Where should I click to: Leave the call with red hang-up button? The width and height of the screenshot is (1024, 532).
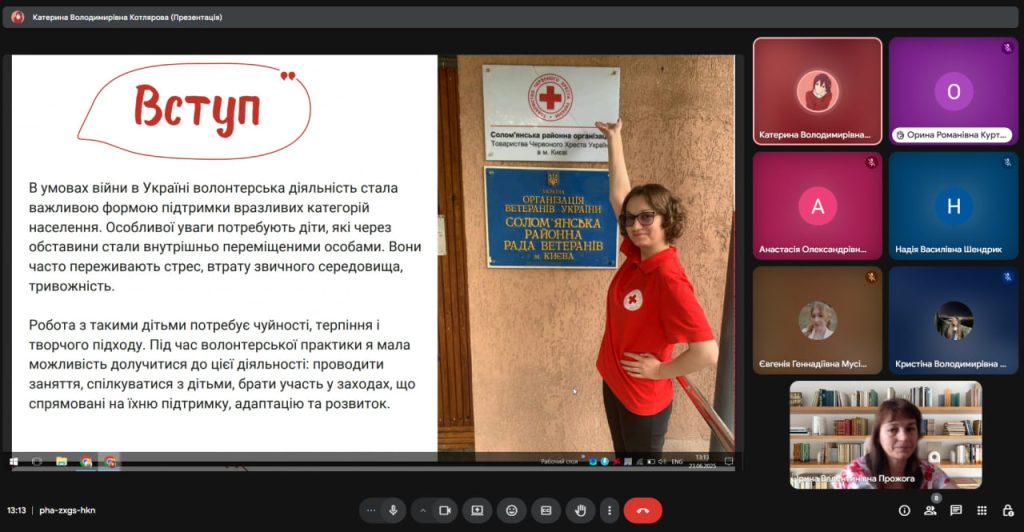tap(642, 510)
